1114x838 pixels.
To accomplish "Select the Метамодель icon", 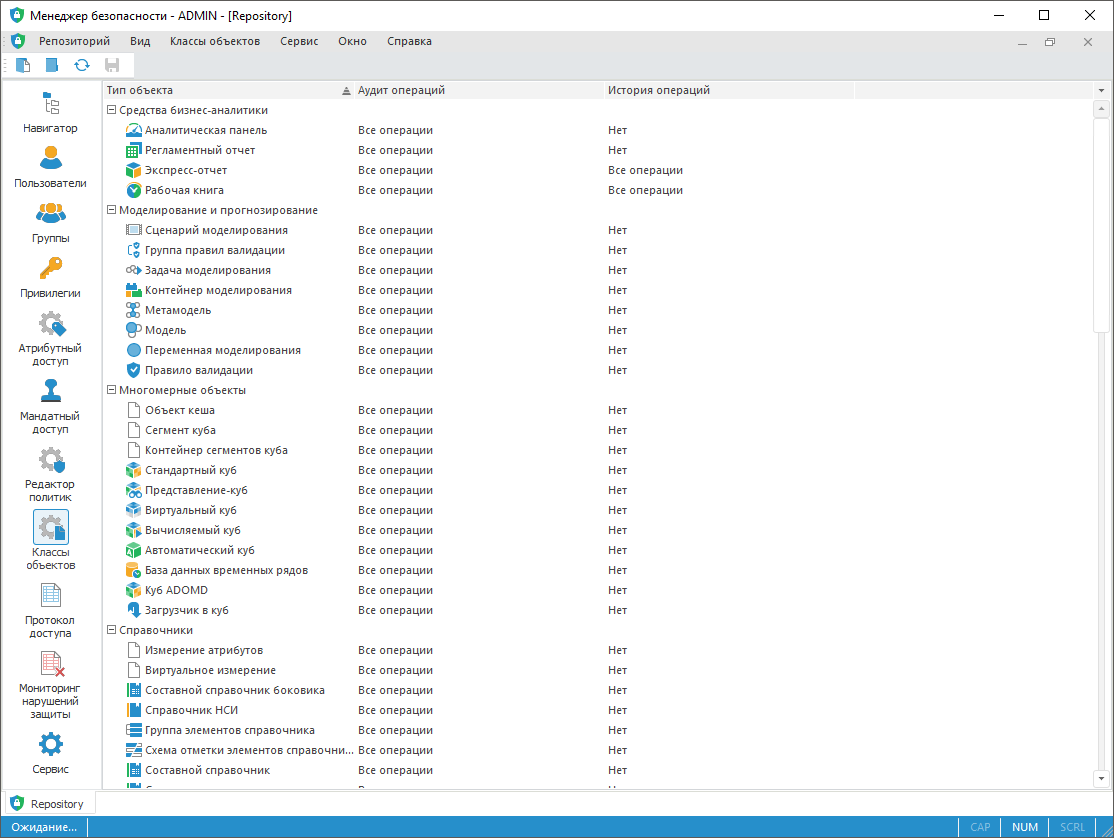I will click(134, 310).
